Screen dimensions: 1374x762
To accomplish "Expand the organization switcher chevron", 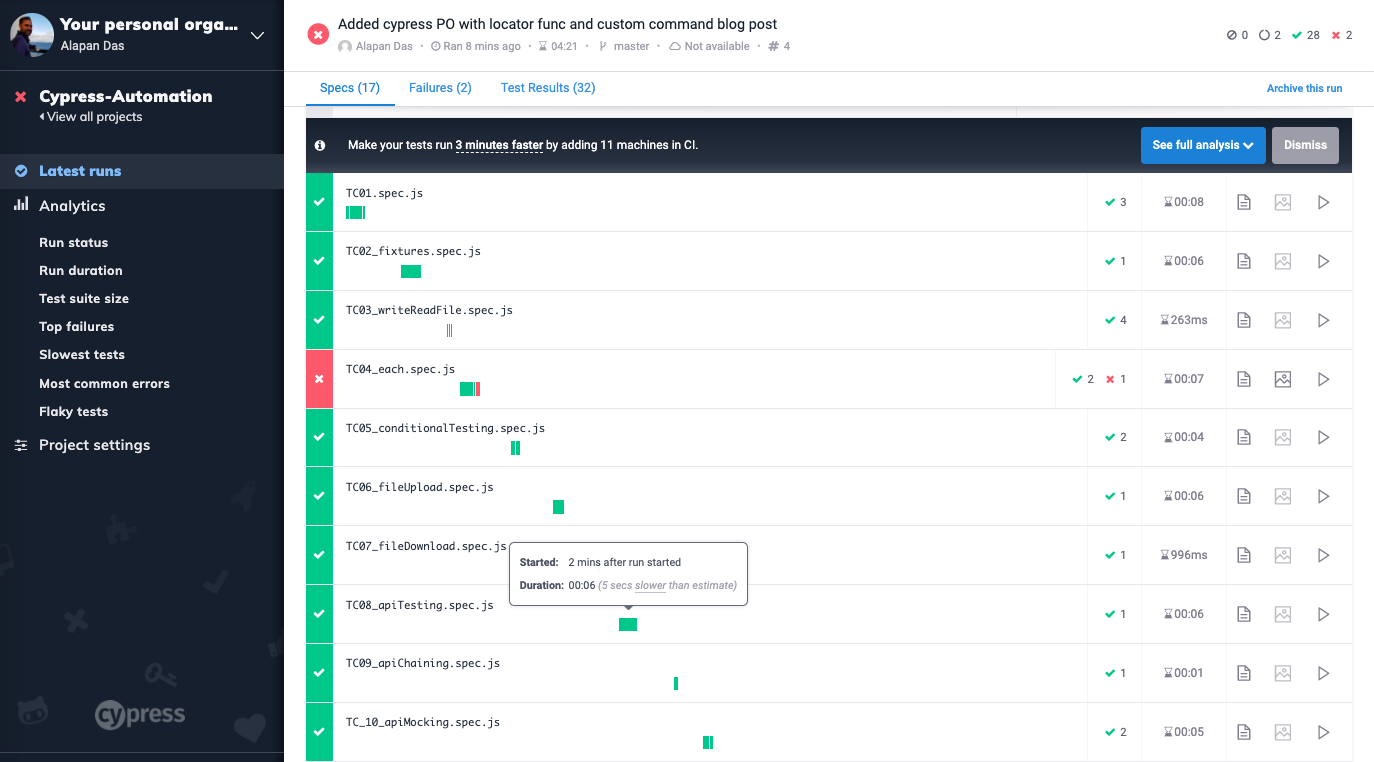I will (257, 35).
